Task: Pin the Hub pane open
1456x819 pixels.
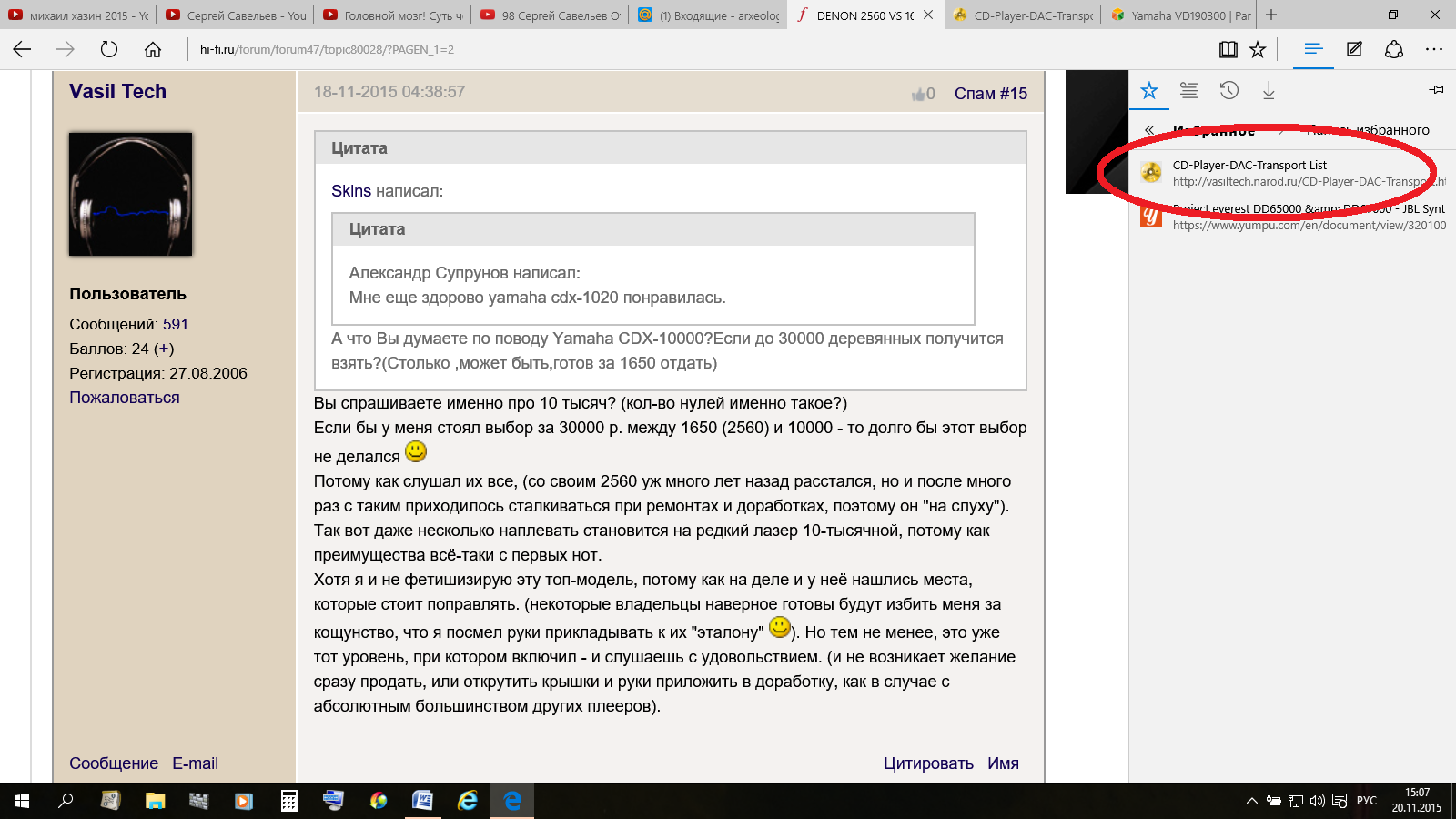Action: point(1436,89)
